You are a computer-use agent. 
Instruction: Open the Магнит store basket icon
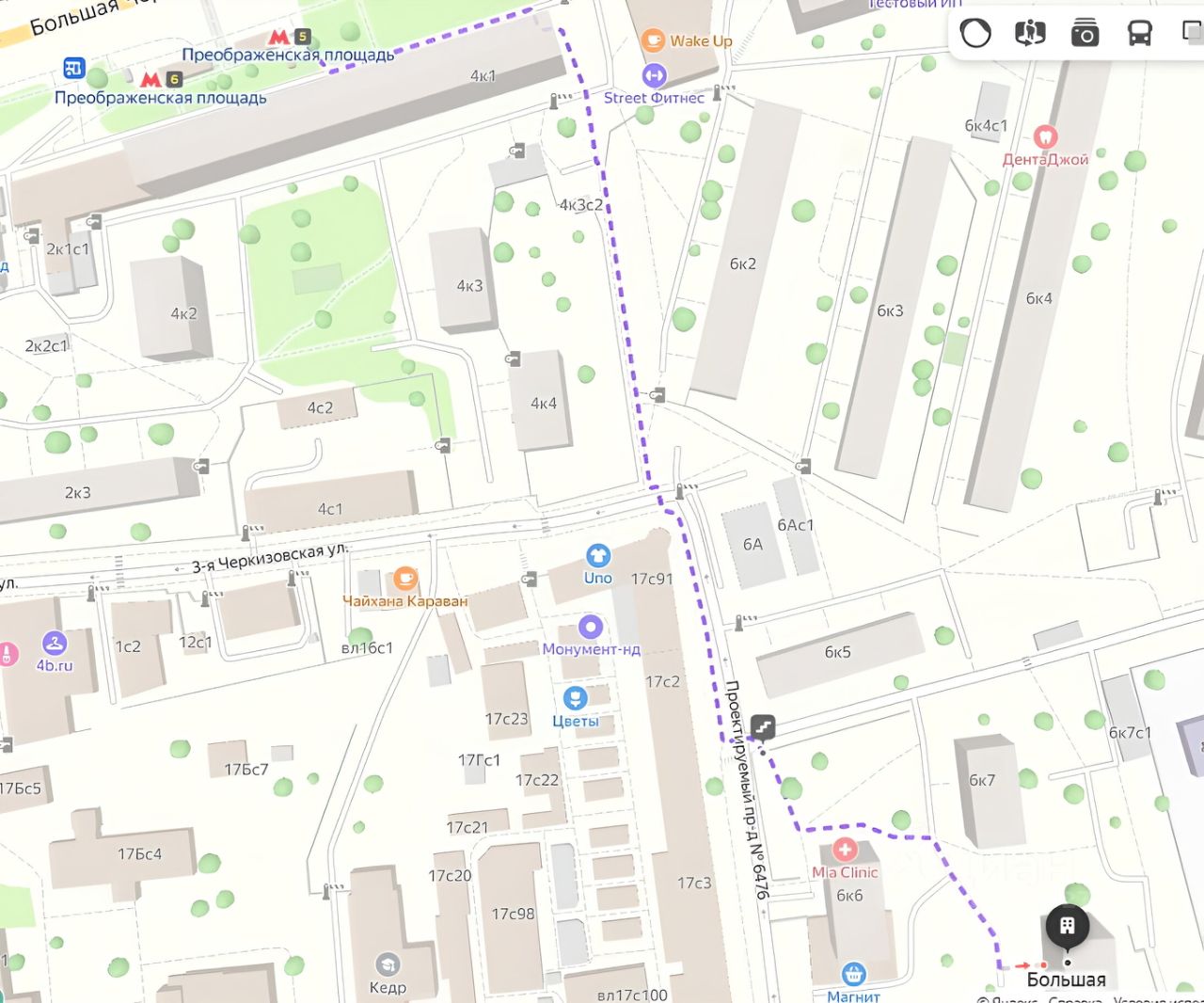[x=853, y=974]
